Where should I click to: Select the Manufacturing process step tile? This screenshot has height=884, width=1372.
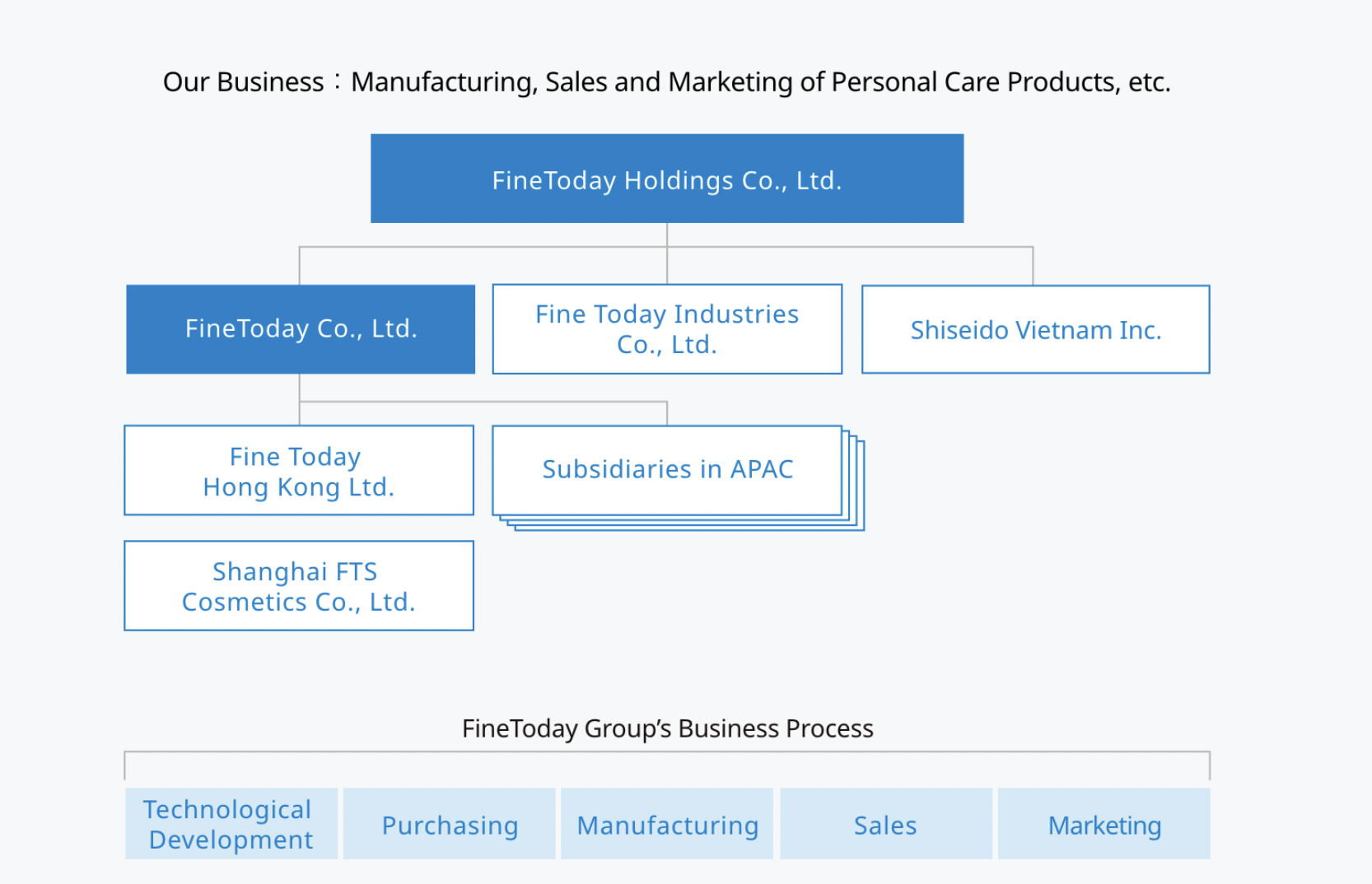[667, 824]
